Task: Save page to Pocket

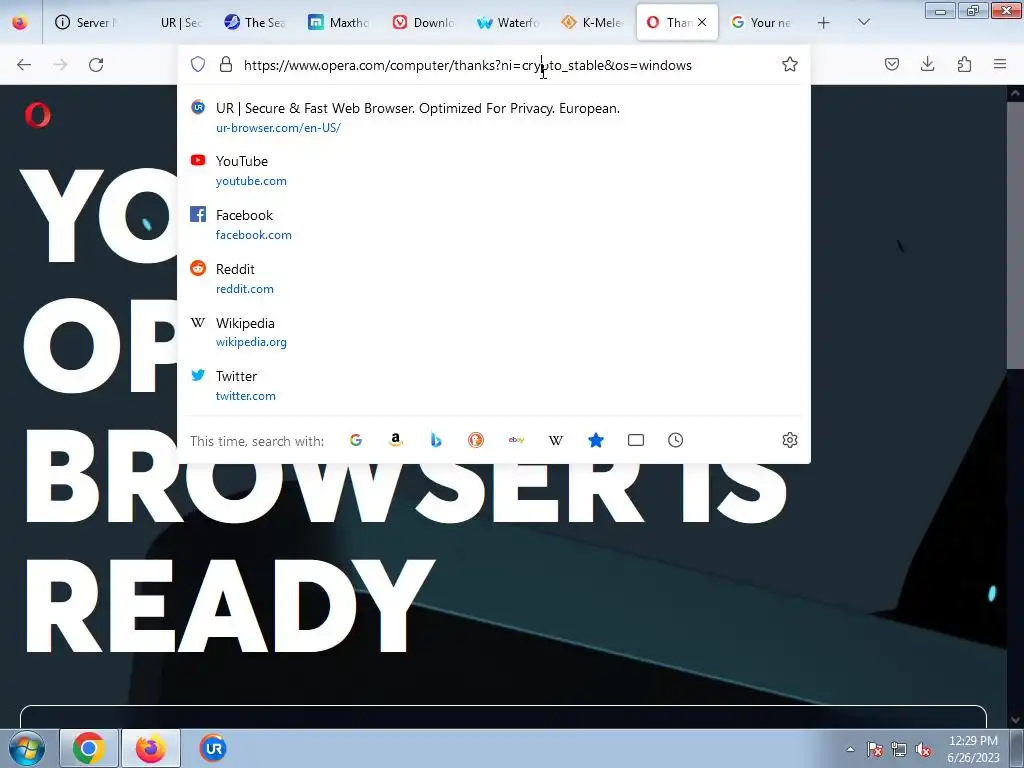Action: 891,64
